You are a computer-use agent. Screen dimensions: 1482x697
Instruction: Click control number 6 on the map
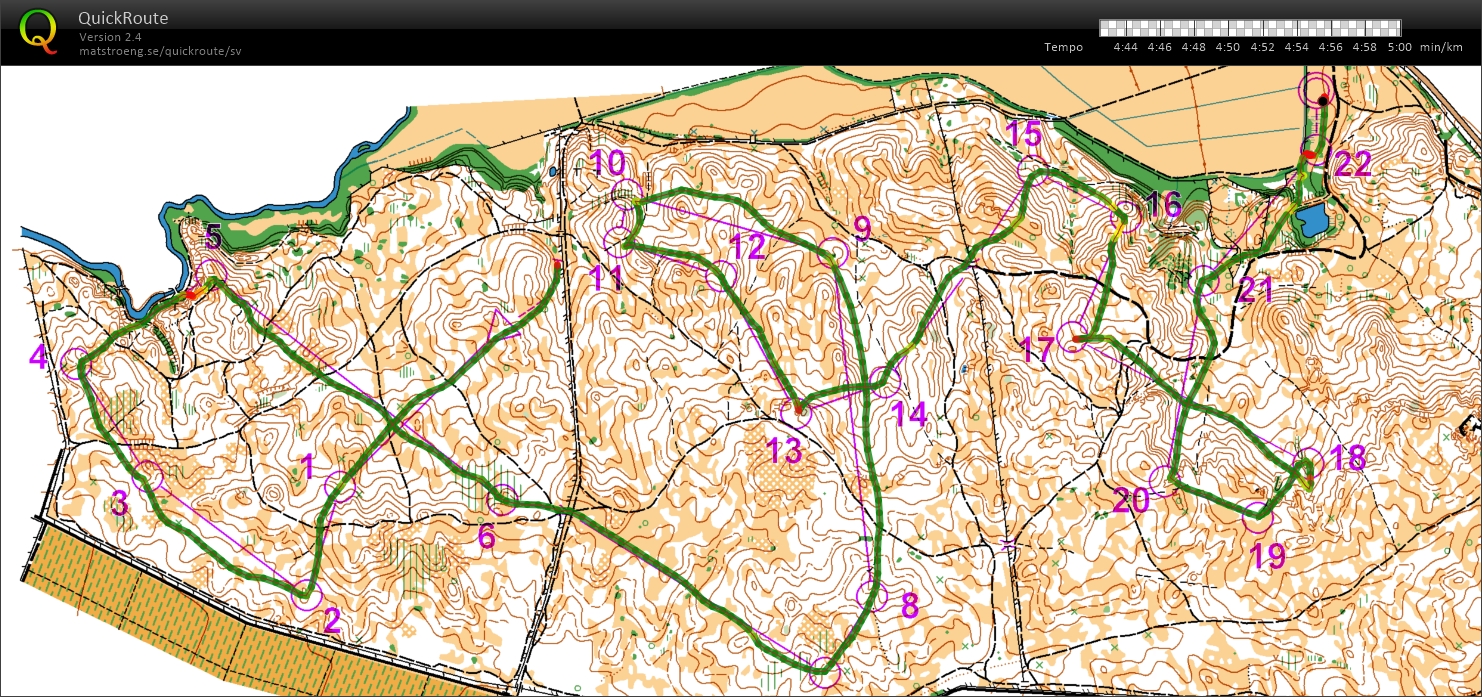pyautogui.click(x=486, y=537)
